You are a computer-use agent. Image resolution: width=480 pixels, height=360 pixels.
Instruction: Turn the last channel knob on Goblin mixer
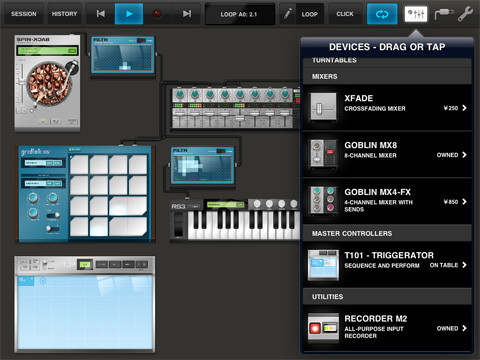(x=285, y=94)
